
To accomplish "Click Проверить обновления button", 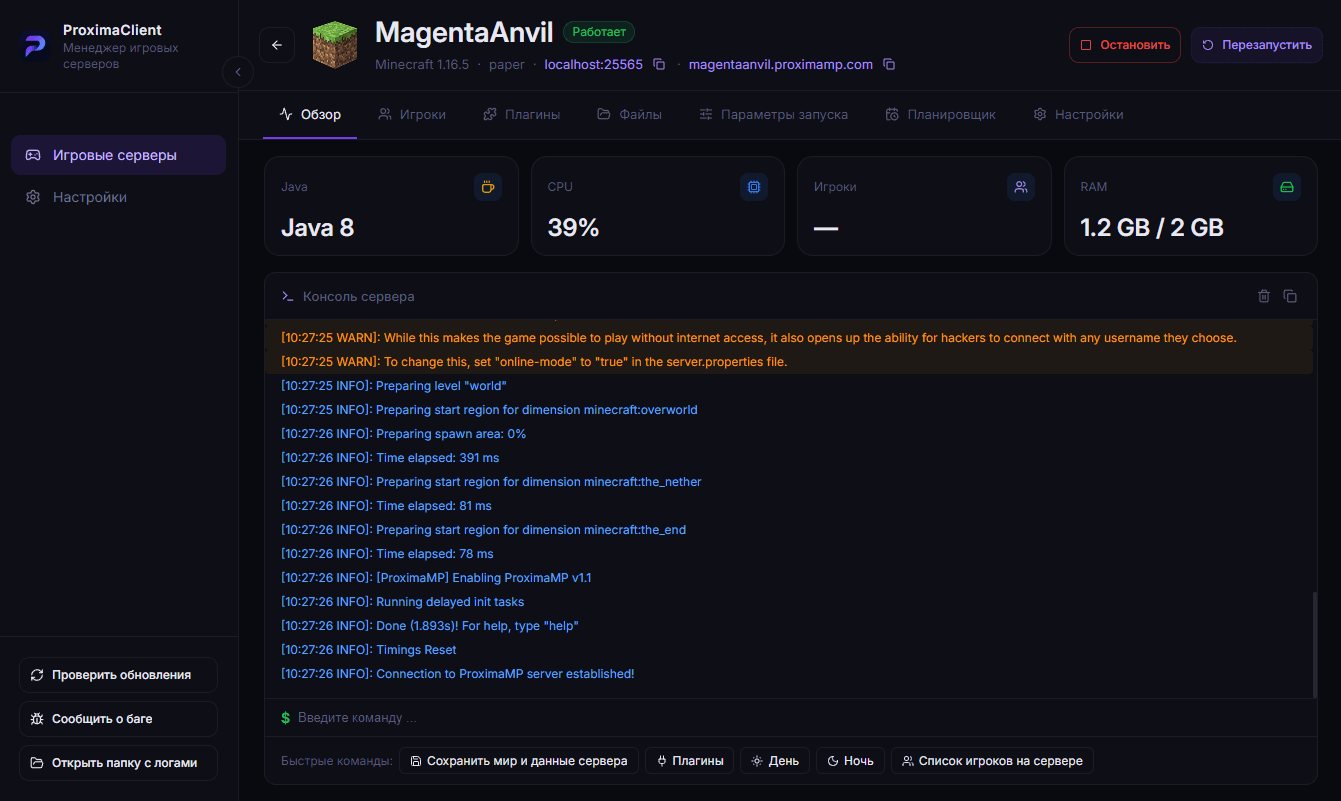I will click(118, 675).
